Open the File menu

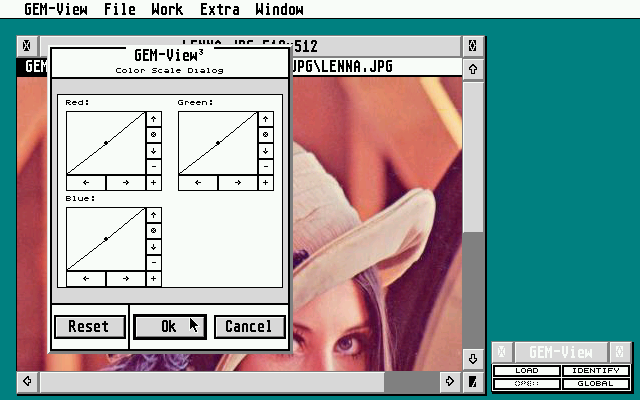pyautogui.click(x=119, y=9)
